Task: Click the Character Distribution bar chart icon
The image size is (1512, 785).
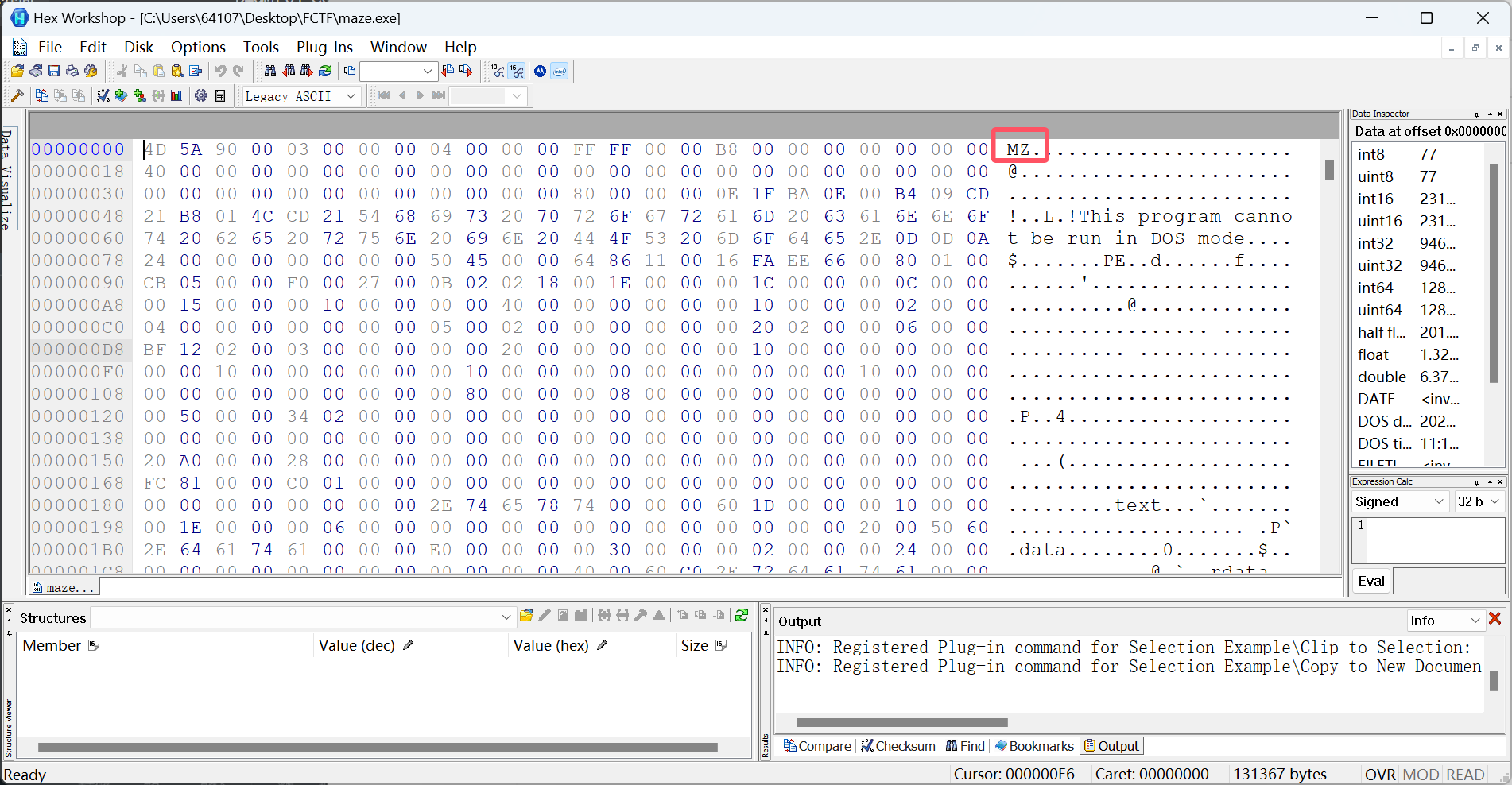Action: (176, 96)
